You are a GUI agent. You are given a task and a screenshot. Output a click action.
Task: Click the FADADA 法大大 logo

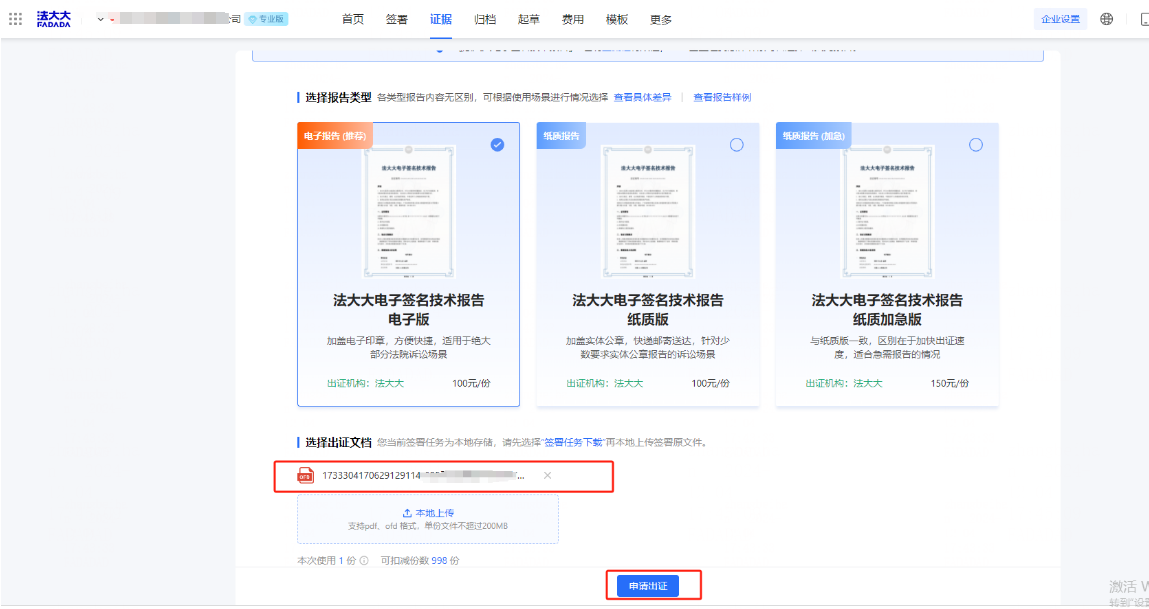53,19
